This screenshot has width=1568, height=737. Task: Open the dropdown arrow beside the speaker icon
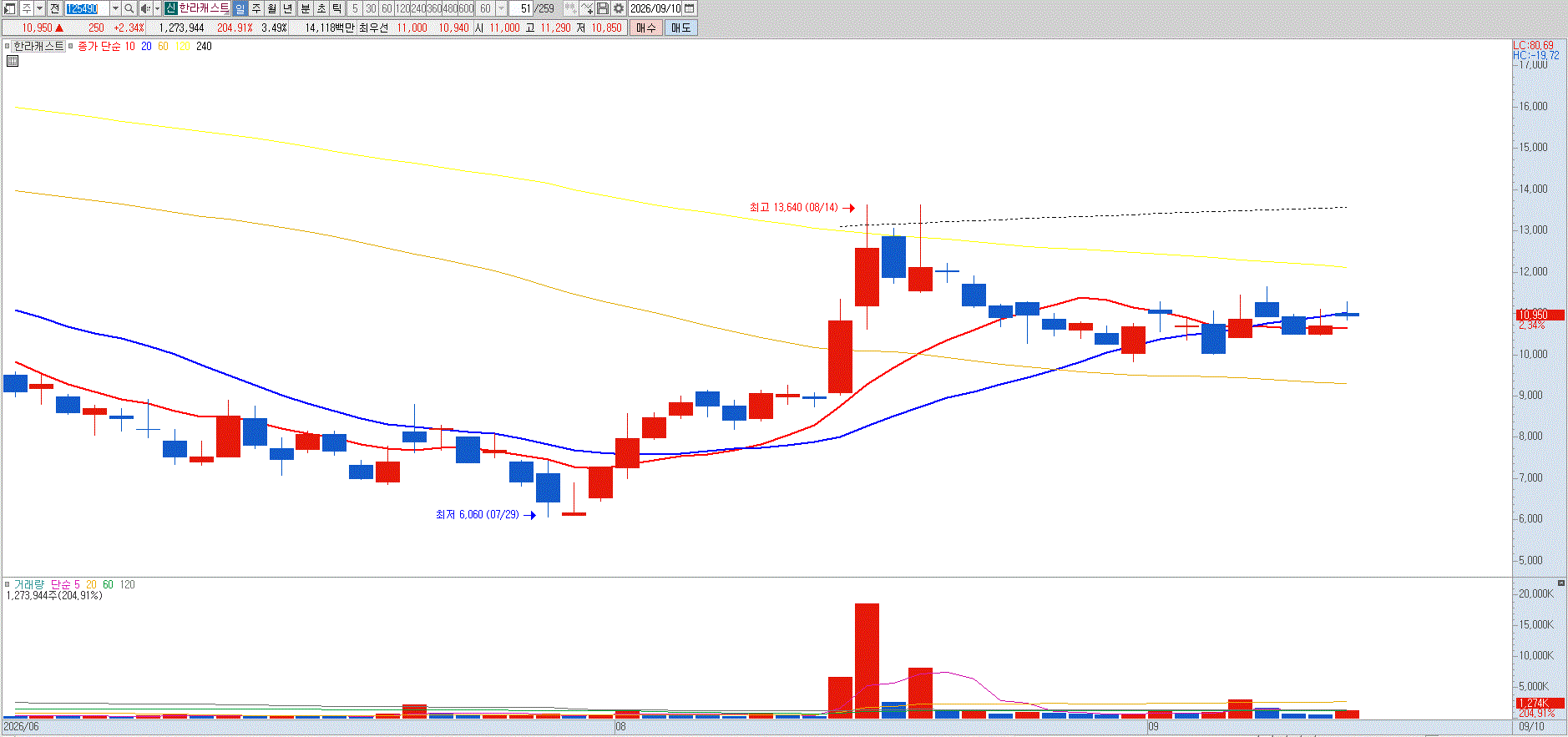(157, 8)
